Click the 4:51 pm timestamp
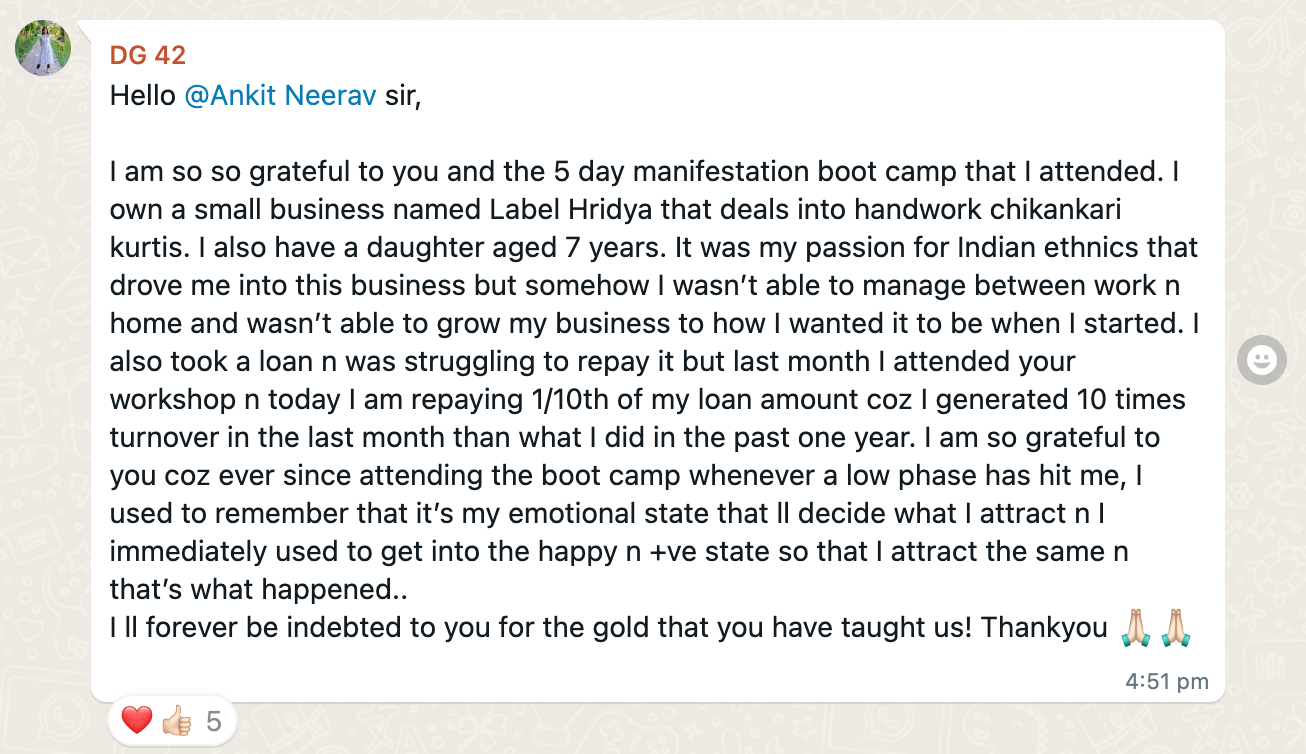Viewport: 1306px width, 754px height. (1166, 682)
